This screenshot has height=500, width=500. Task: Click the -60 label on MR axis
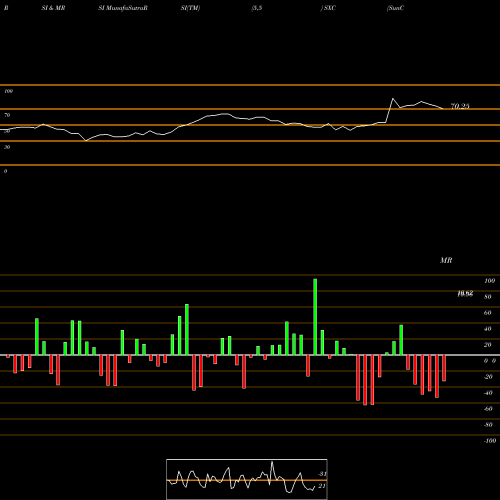(x=488, y=409)
